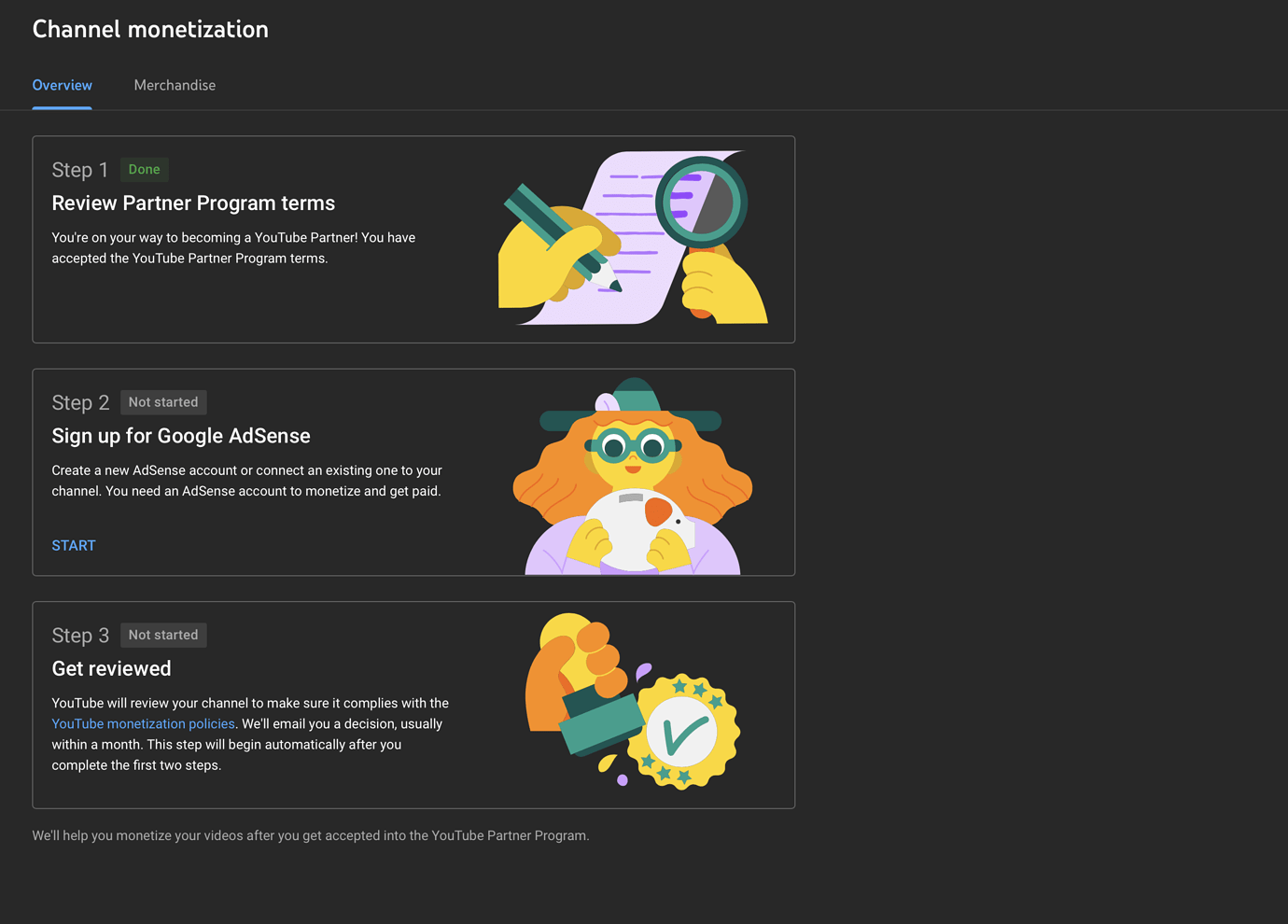Click the magnifying glass in Step 1 illustration

tap(701, 203)
